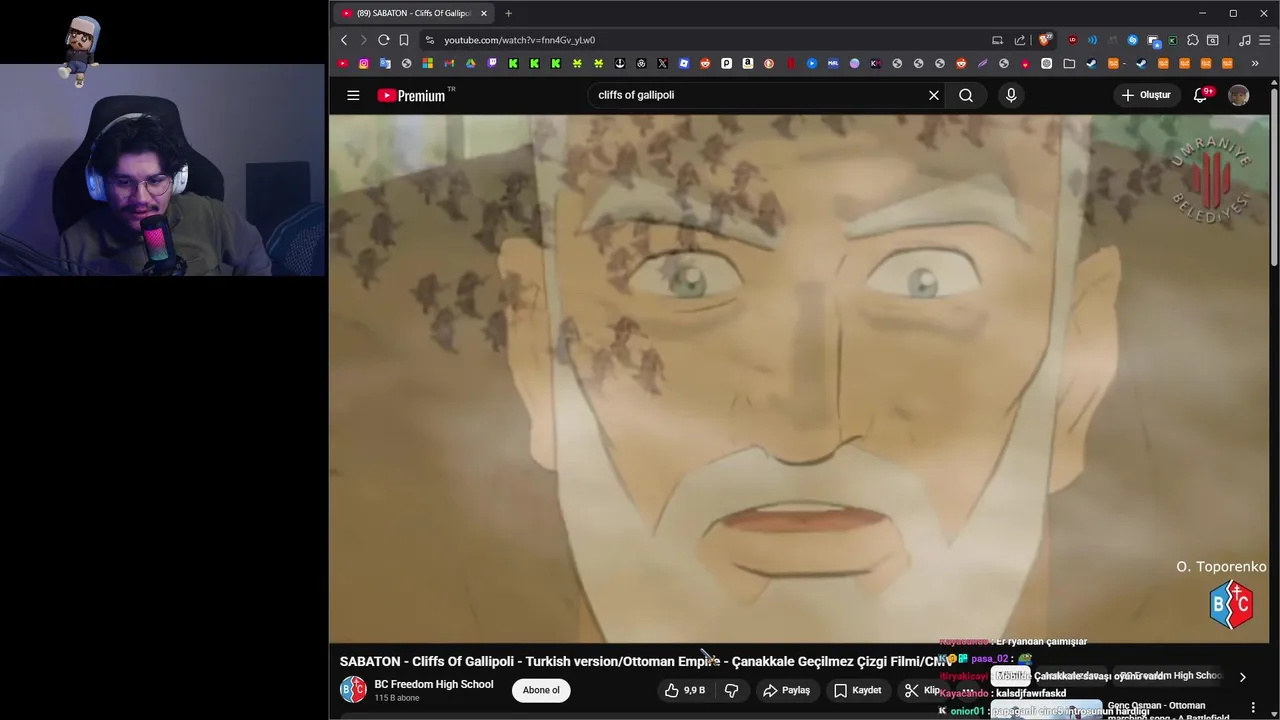Screen dimensions: 1280x720
Task: Open a new browser tab
Action: [x=508, y=13]
